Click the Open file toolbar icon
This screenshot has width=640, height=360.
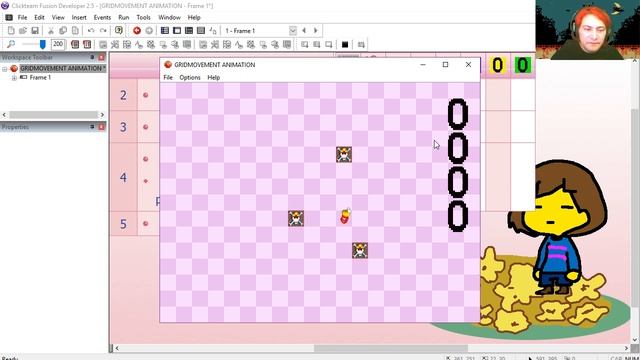coord(23,31)
